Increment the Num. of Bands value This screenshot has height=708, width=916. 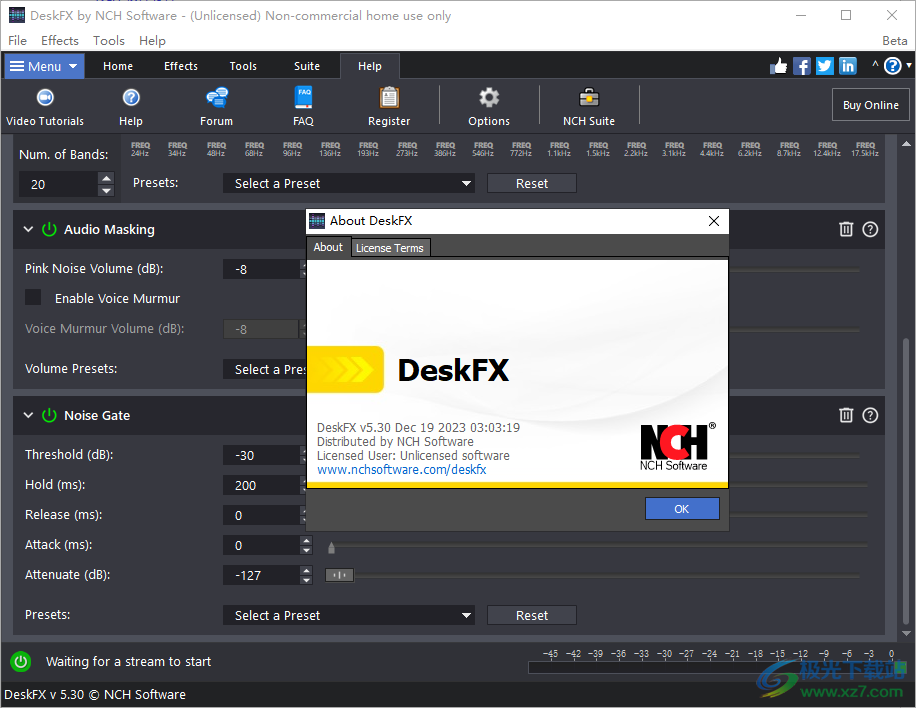pos(106,177)
